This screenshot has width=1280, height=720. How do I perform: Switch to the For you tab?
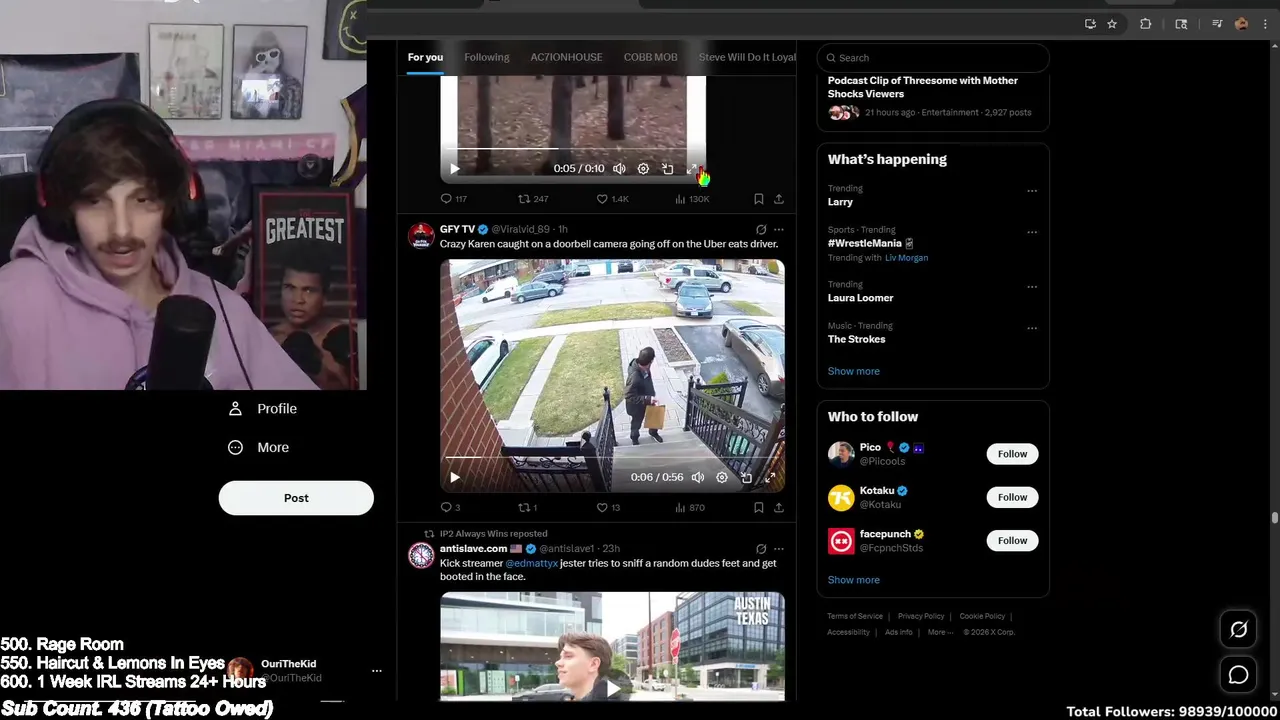point(425,57)
